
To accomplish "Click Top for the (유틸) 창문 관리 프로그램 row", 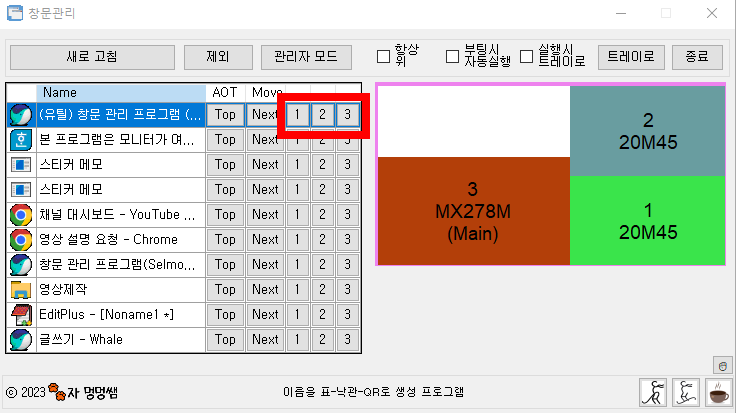I will tap(225, 115).
